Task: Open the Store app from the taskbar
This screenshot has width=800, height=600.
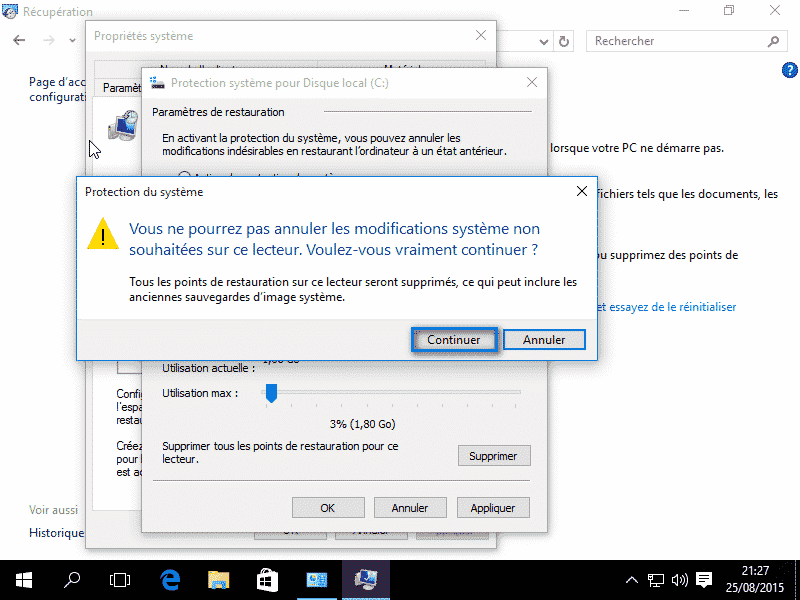Action: point(267,579)
